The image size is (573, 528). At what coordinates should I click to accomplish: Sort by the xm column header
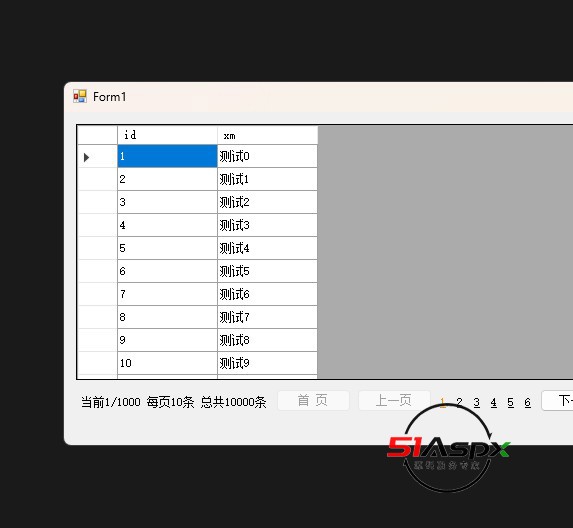[267, 135]
